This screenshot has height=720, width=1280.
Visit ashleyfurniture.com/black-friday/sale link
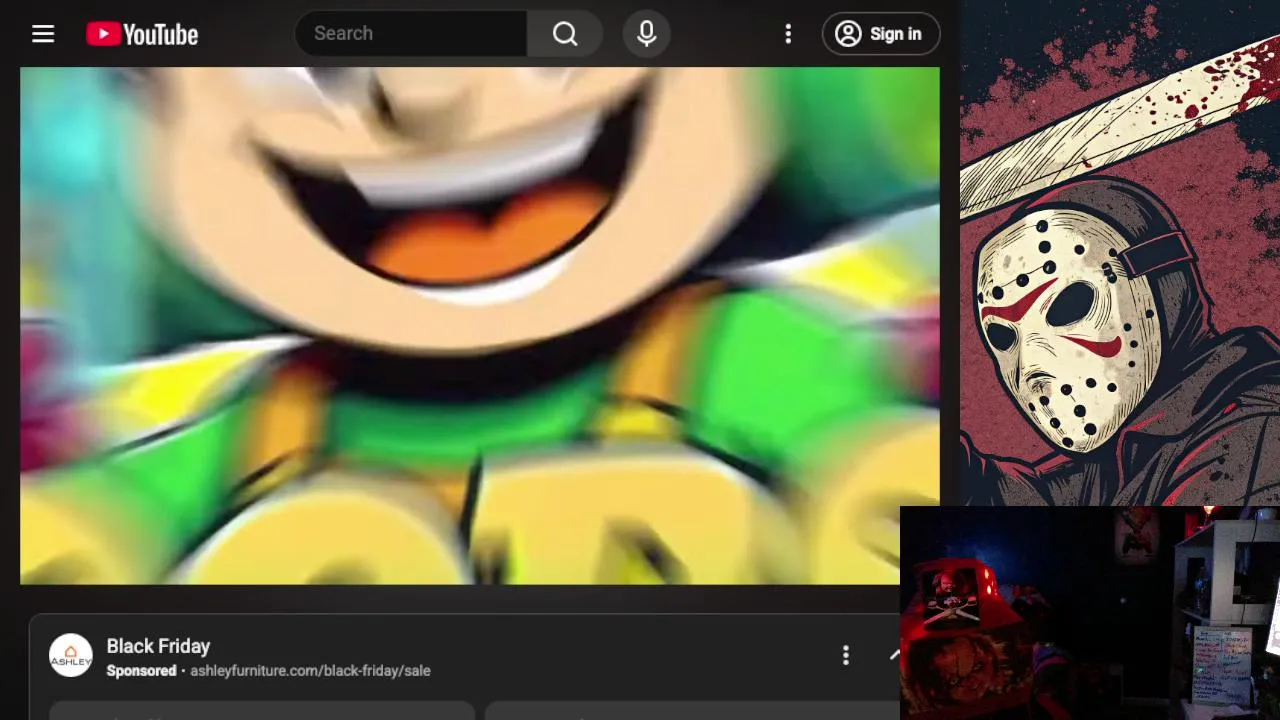310,671
